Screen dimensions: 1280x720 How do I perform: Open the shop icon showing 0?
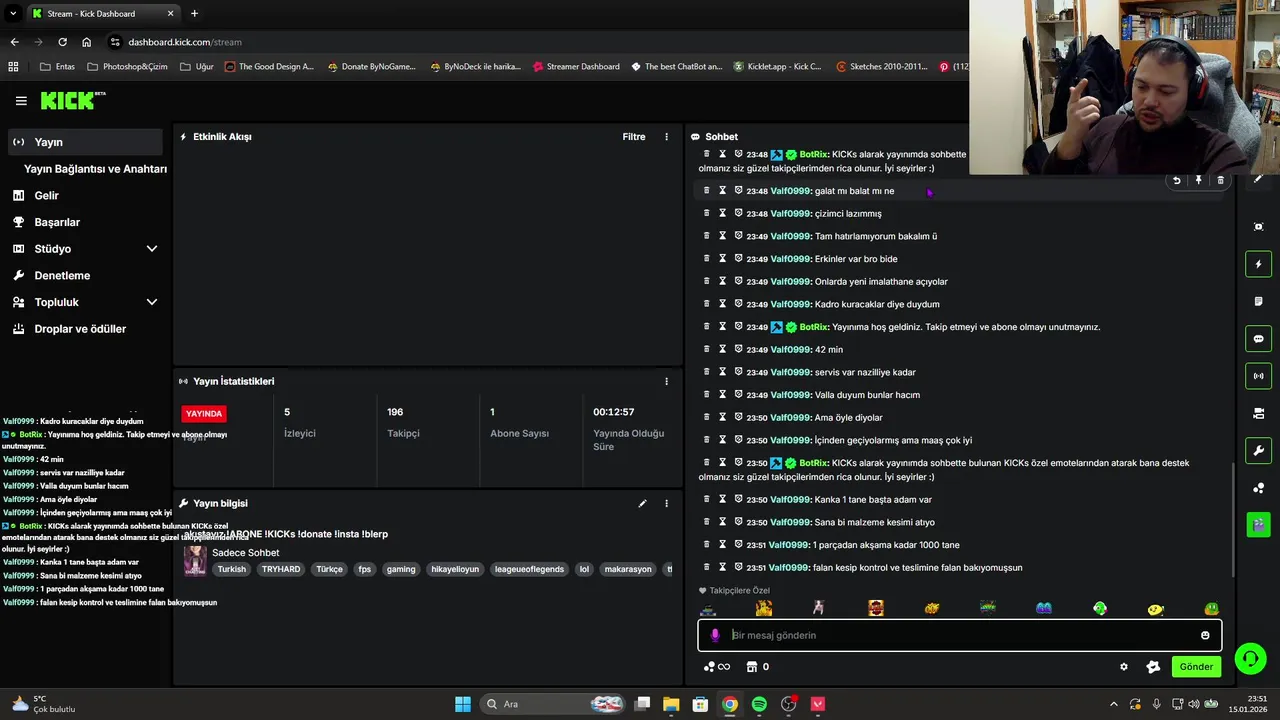(x=757, y=667)
